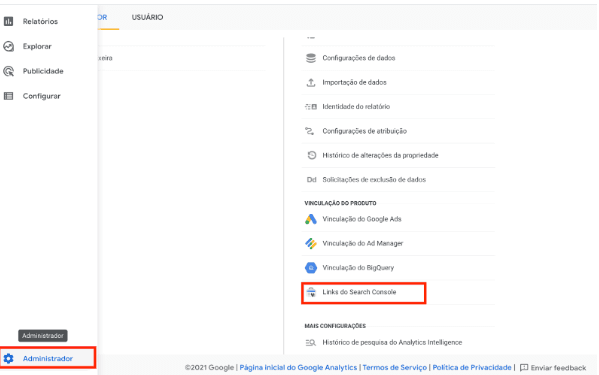Click the BigQuery logo icon
The width and height of the screenshot is (599, 375).
[311, 268]
